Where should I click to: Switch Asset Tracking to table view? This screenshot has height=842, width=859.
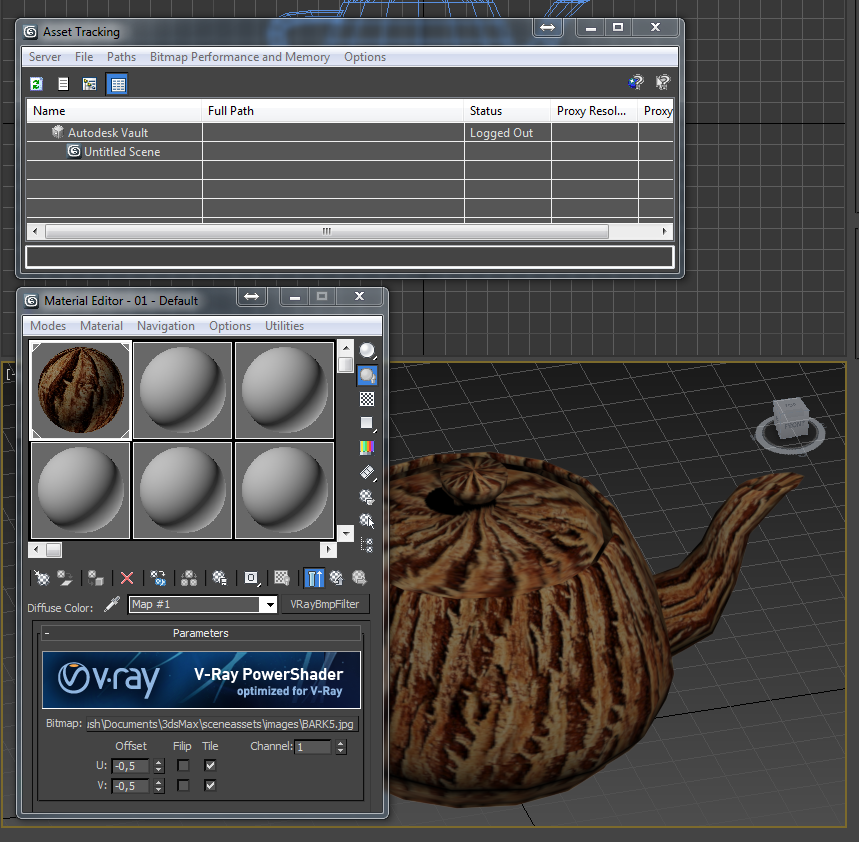117,84
